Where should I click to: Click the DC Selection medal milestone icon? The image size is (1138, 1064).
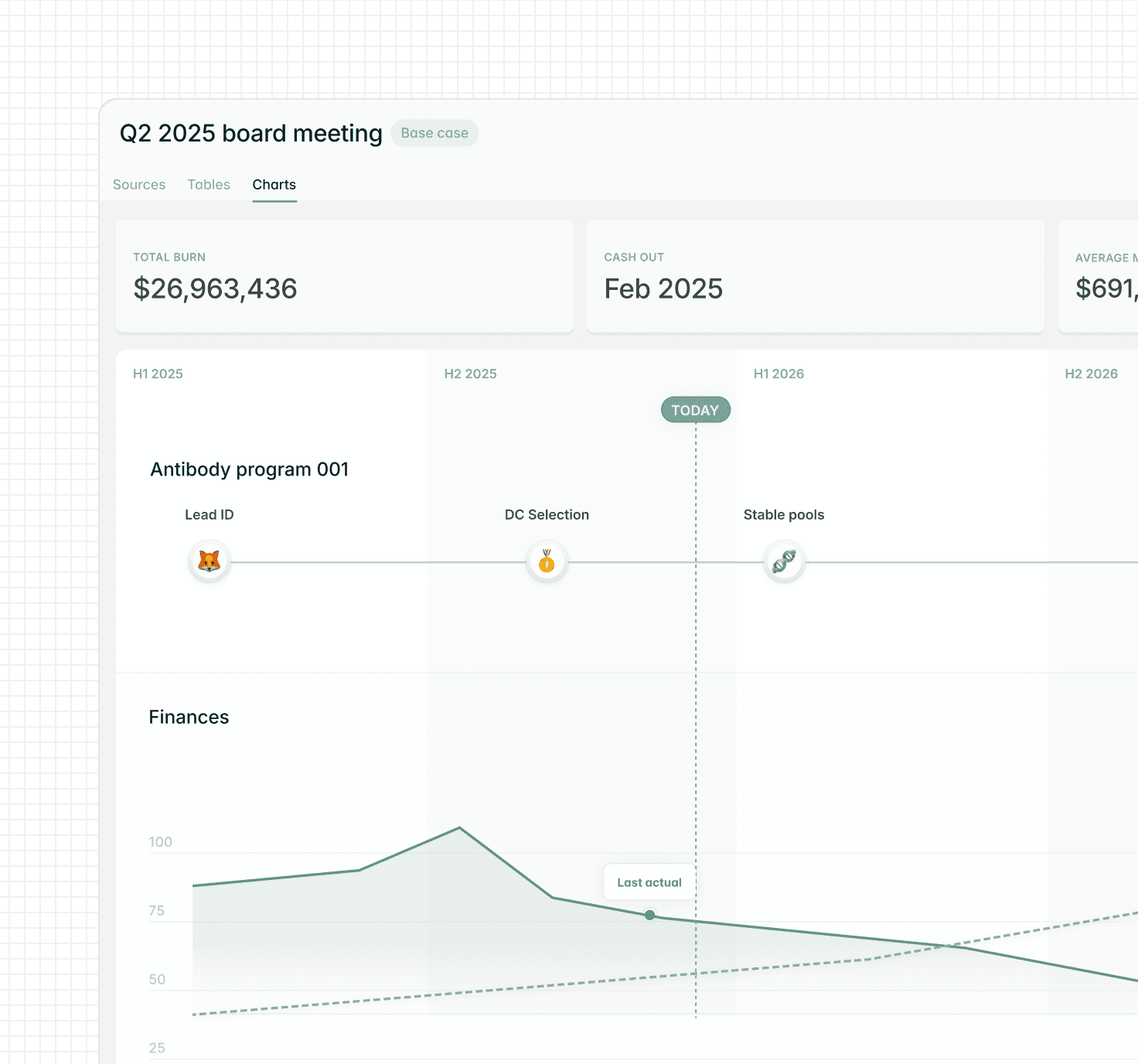coord(547,561)
